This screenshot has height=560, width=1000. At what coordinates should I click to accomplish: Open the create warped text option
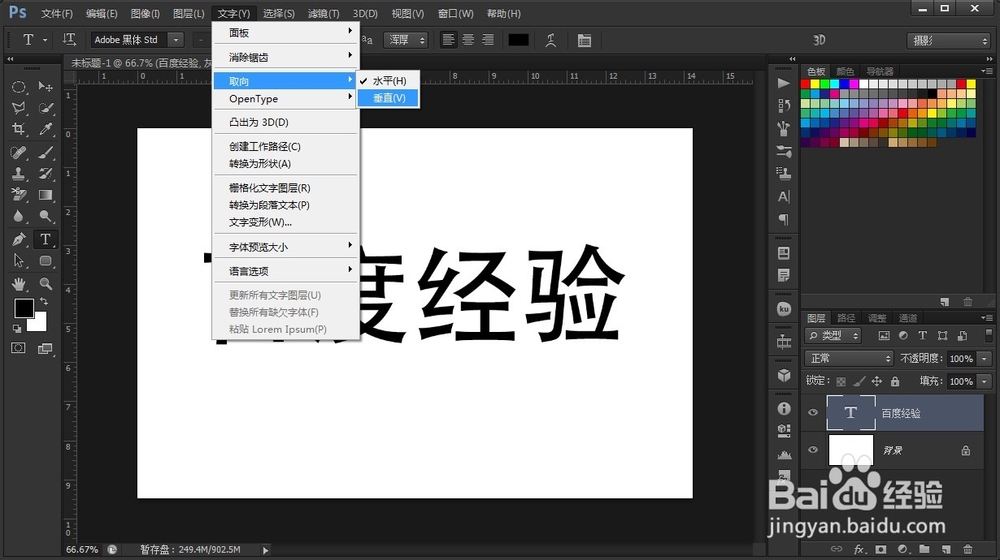pyautogui.click(x=551, y=40)
